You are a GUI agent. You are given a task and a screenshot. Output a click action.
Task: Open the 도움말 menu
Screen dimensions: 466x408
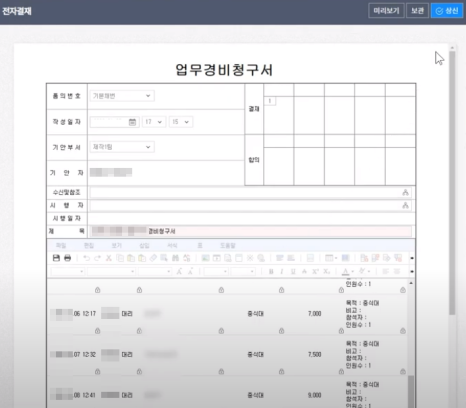click(x=228, y=246)
